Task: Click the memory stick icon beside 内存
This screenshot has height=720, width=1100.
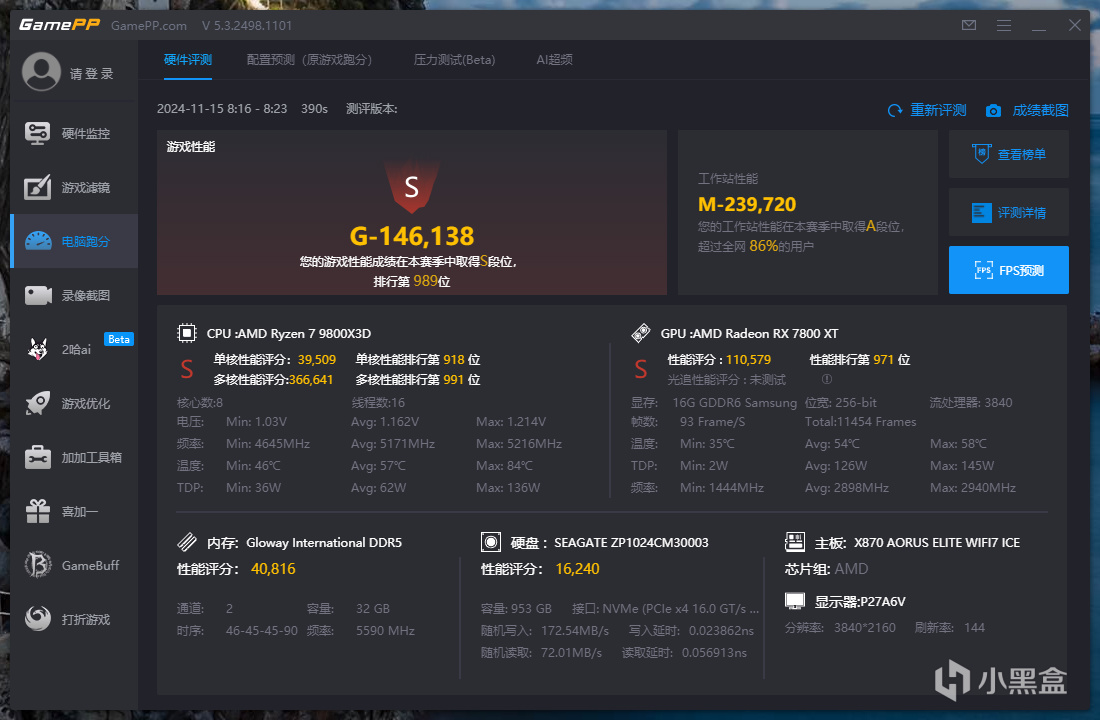Action: (187, 542)
